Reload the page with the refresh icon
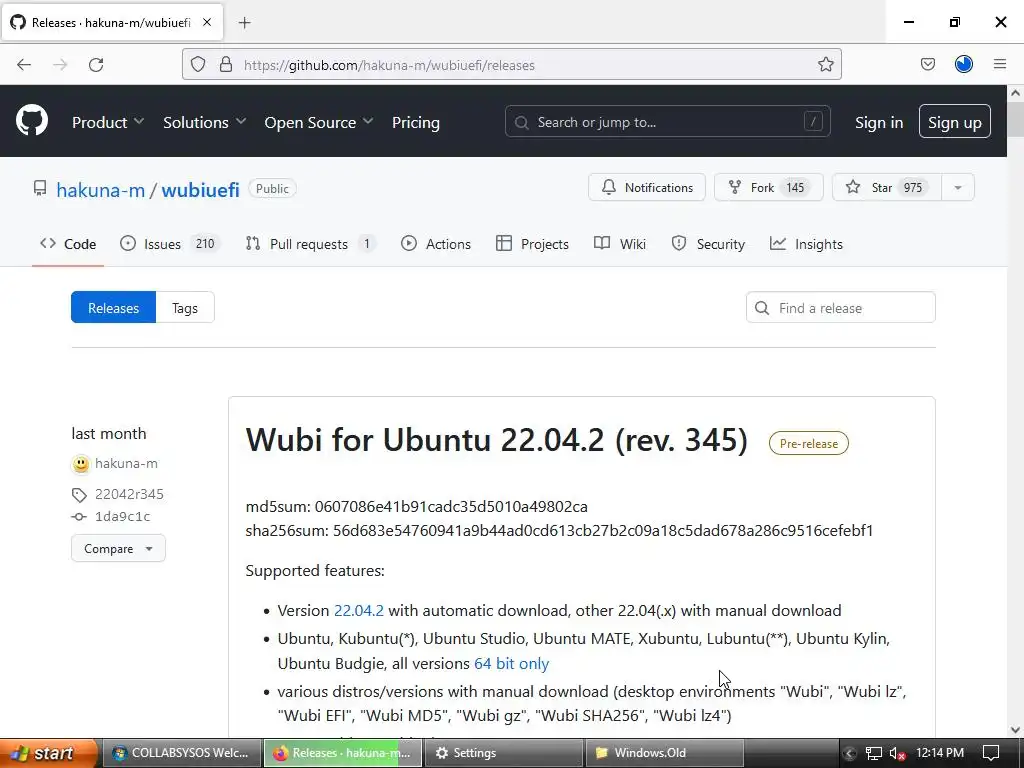This screenshot has width=1024, height=768. (96, 65)
